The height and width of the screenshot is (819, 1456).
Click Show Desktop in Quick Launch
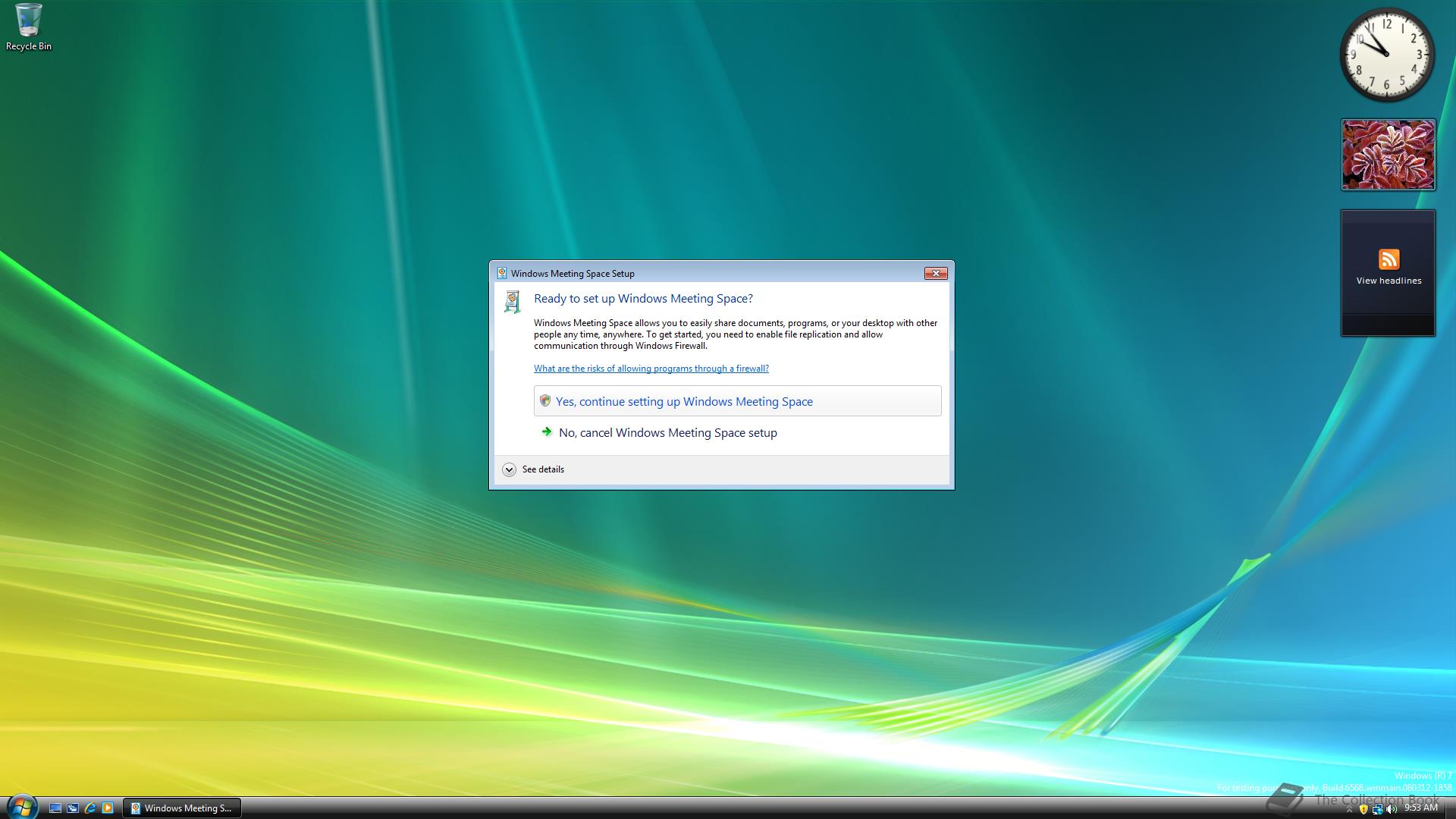click(x=55, y=808)
